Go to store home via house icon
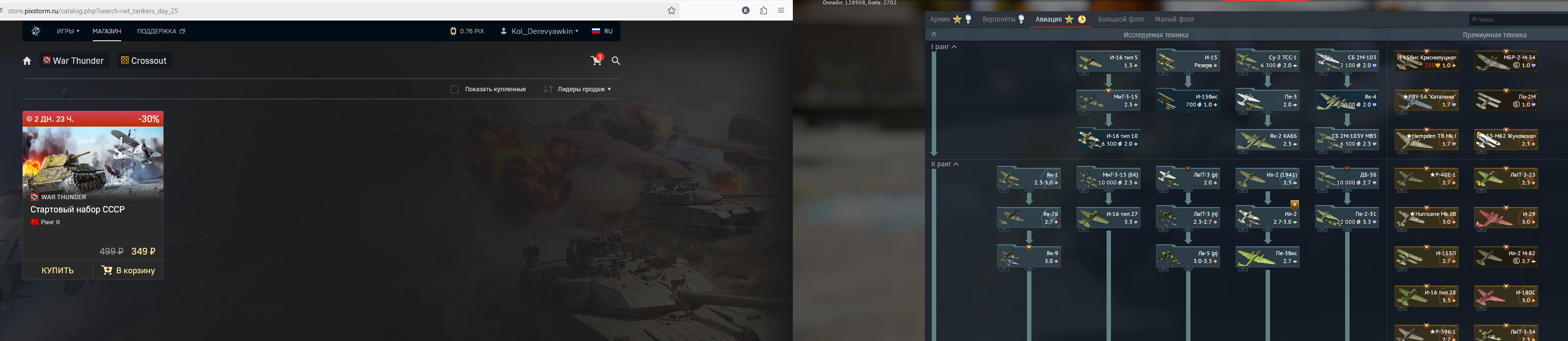This screenshot has width=1568, height=341. [27, 61]
